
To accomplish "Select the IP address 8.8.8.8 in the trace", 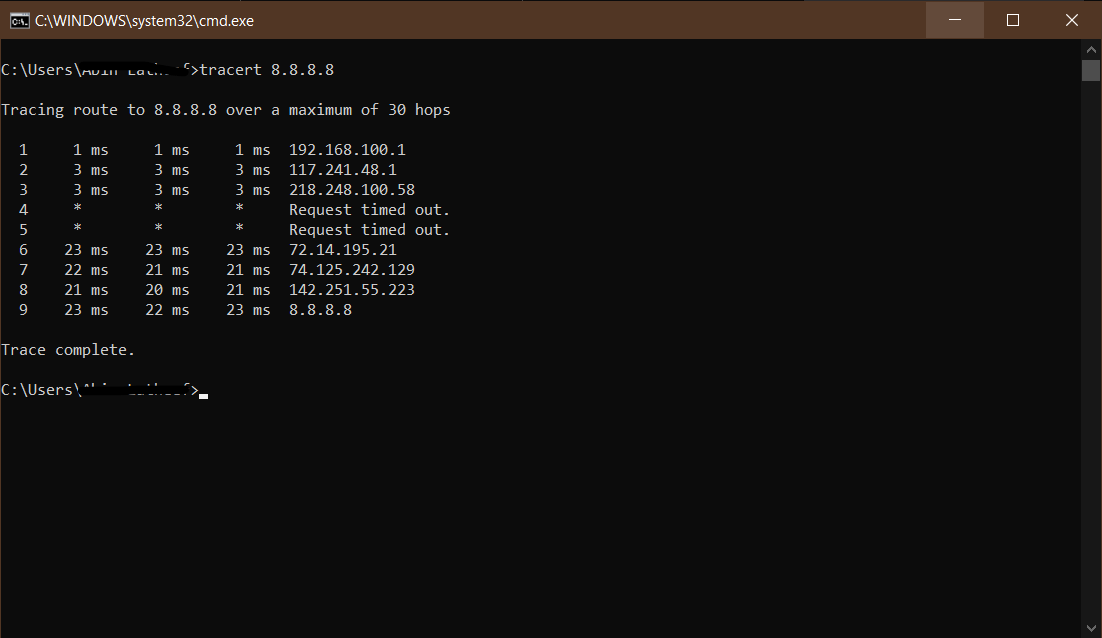I will point(319,309).
